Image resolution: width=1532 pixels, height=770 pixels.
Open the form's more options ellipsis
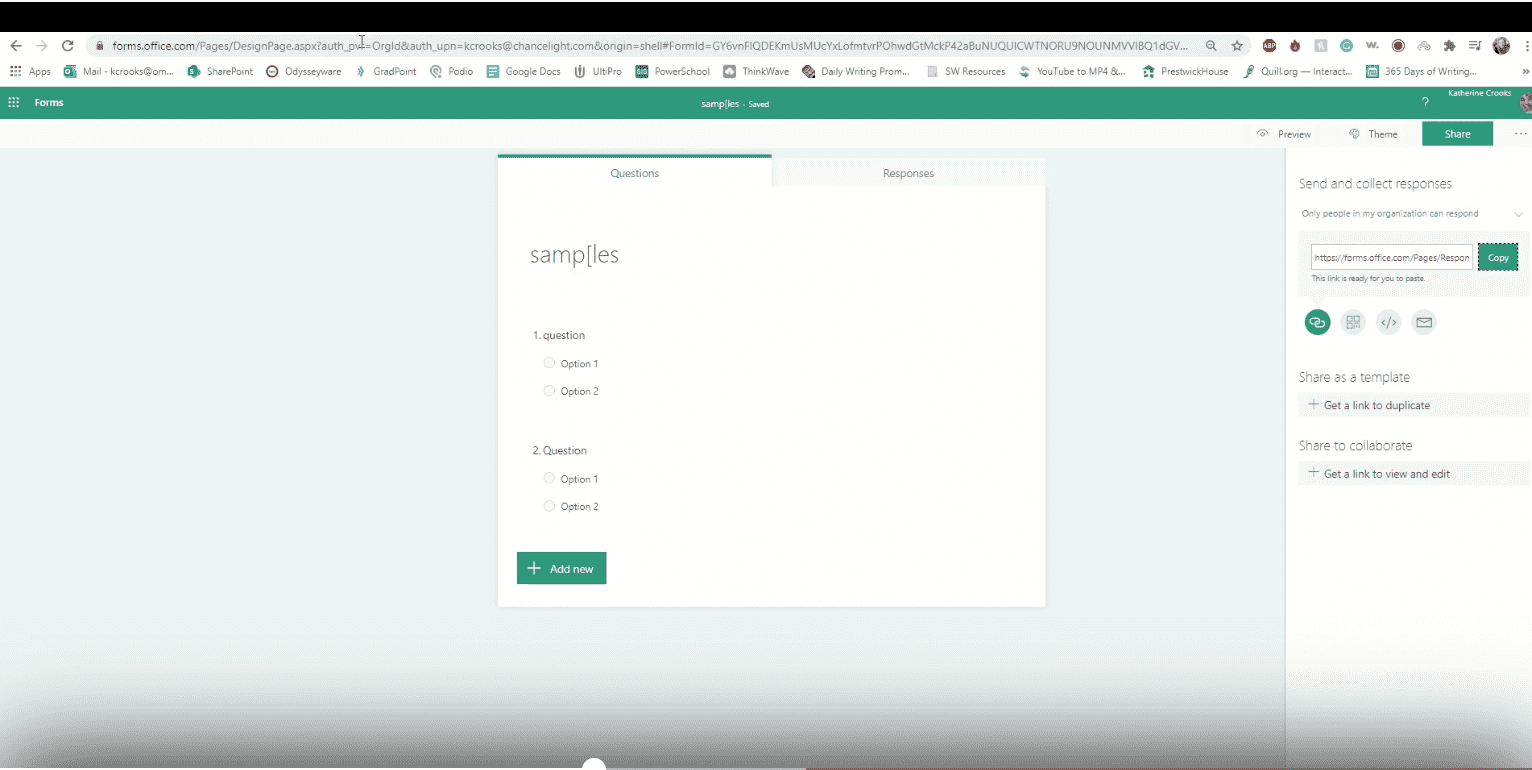[1520, 133]
